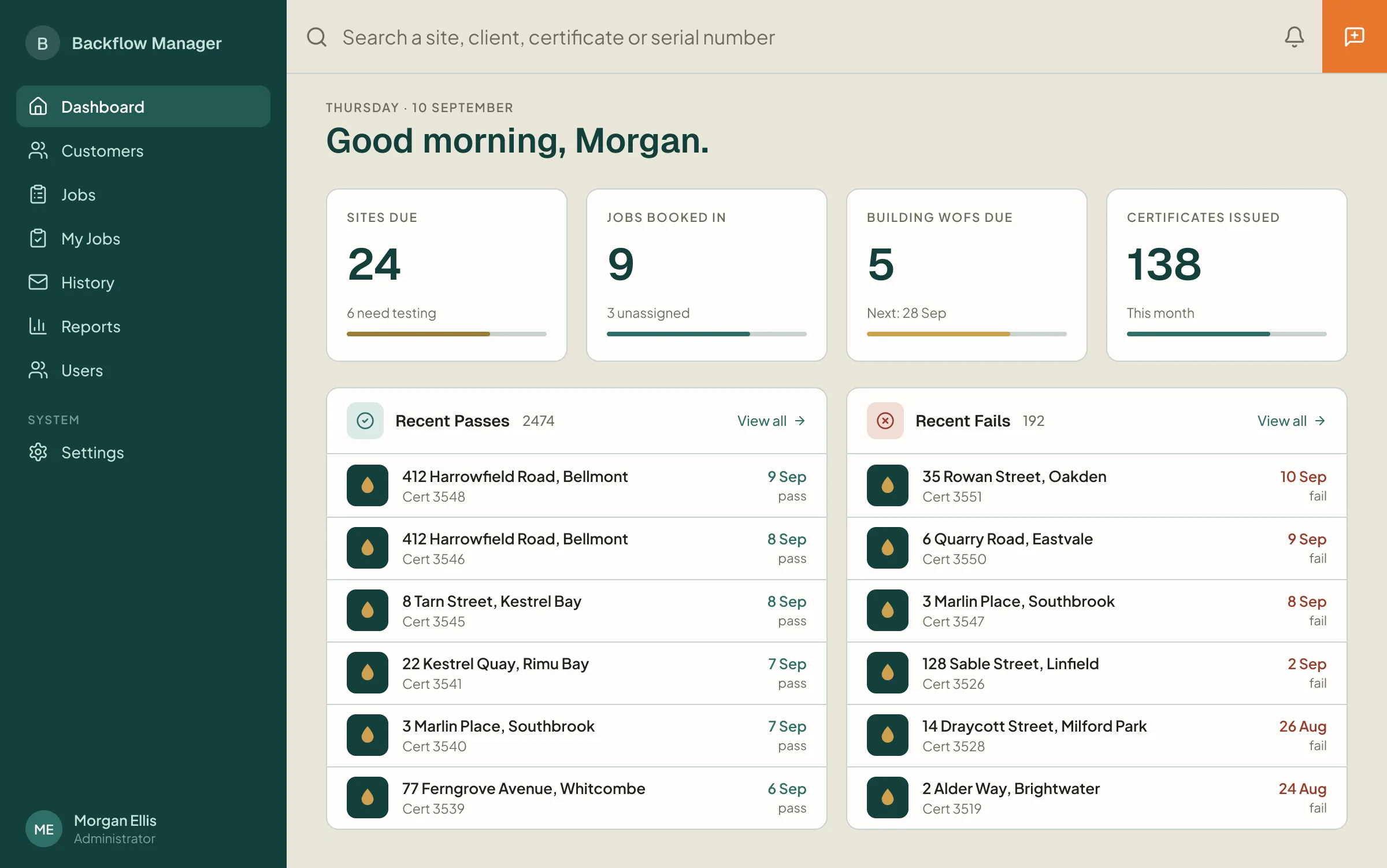Select 14 Draycott Street, Milford Park row

[1097, 735]
